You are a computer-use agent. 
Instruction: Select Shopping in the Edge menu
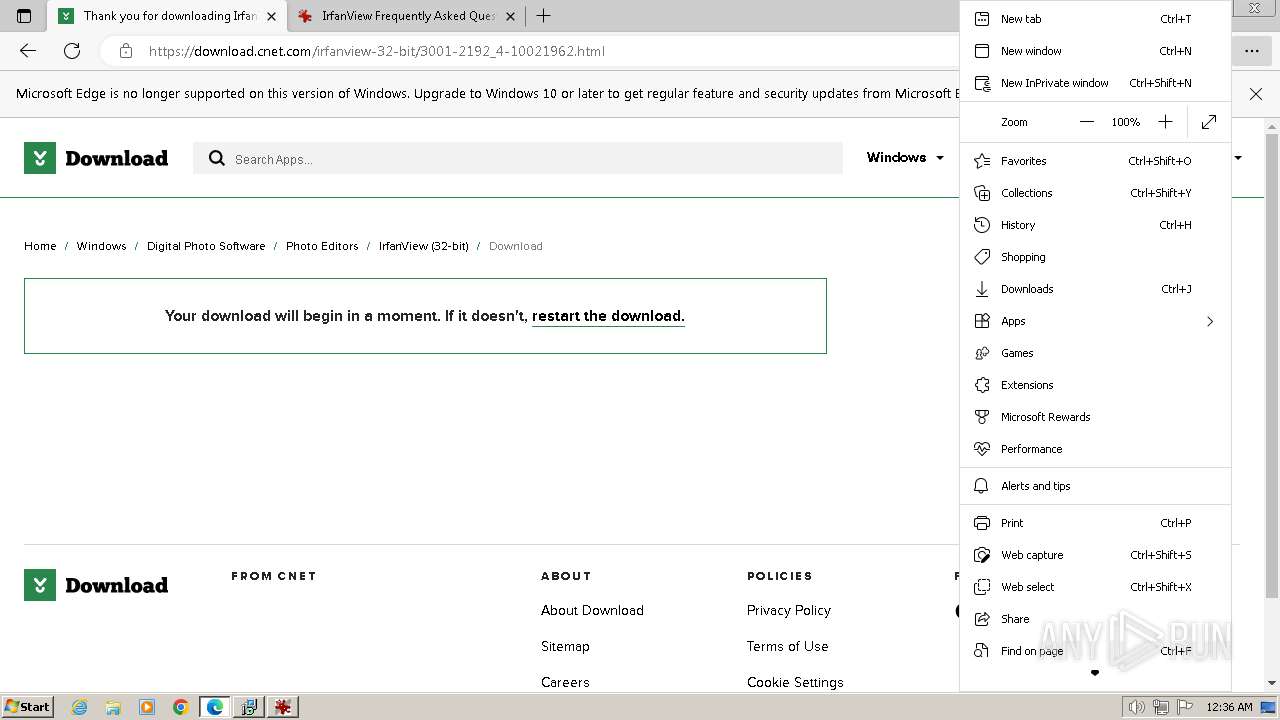1095,257
